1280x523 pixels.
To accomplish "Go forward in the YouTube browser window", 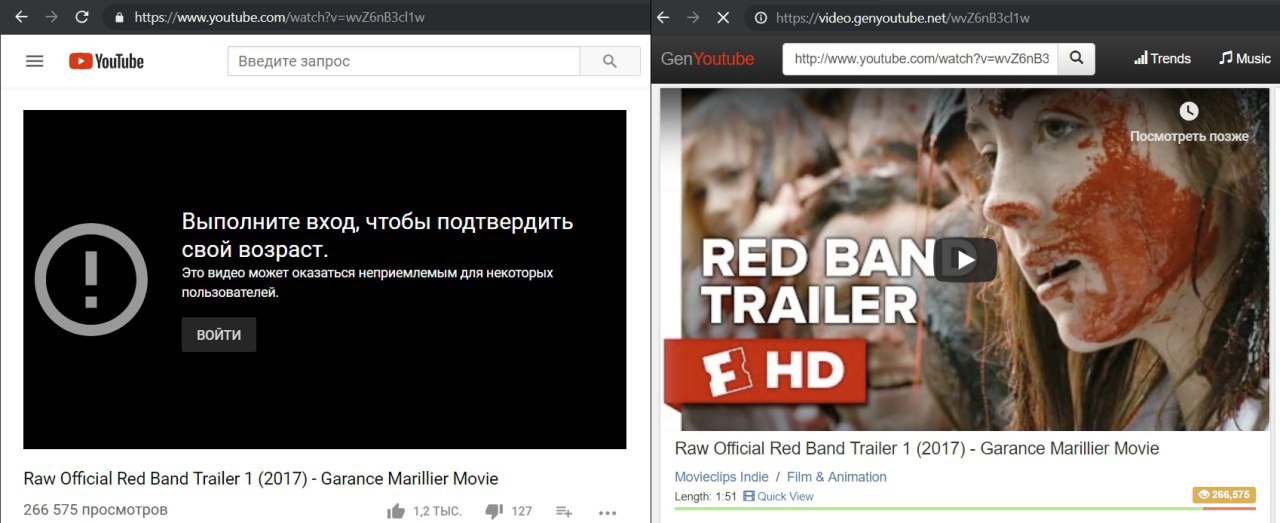I will click(x=52, y=17).
